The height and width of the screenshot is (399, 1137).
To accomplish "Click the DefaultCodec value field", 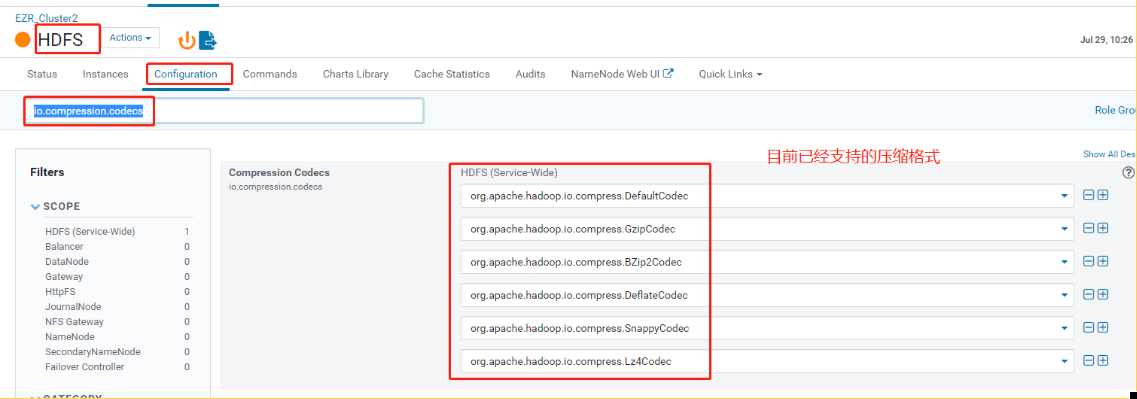I will 767,196.
